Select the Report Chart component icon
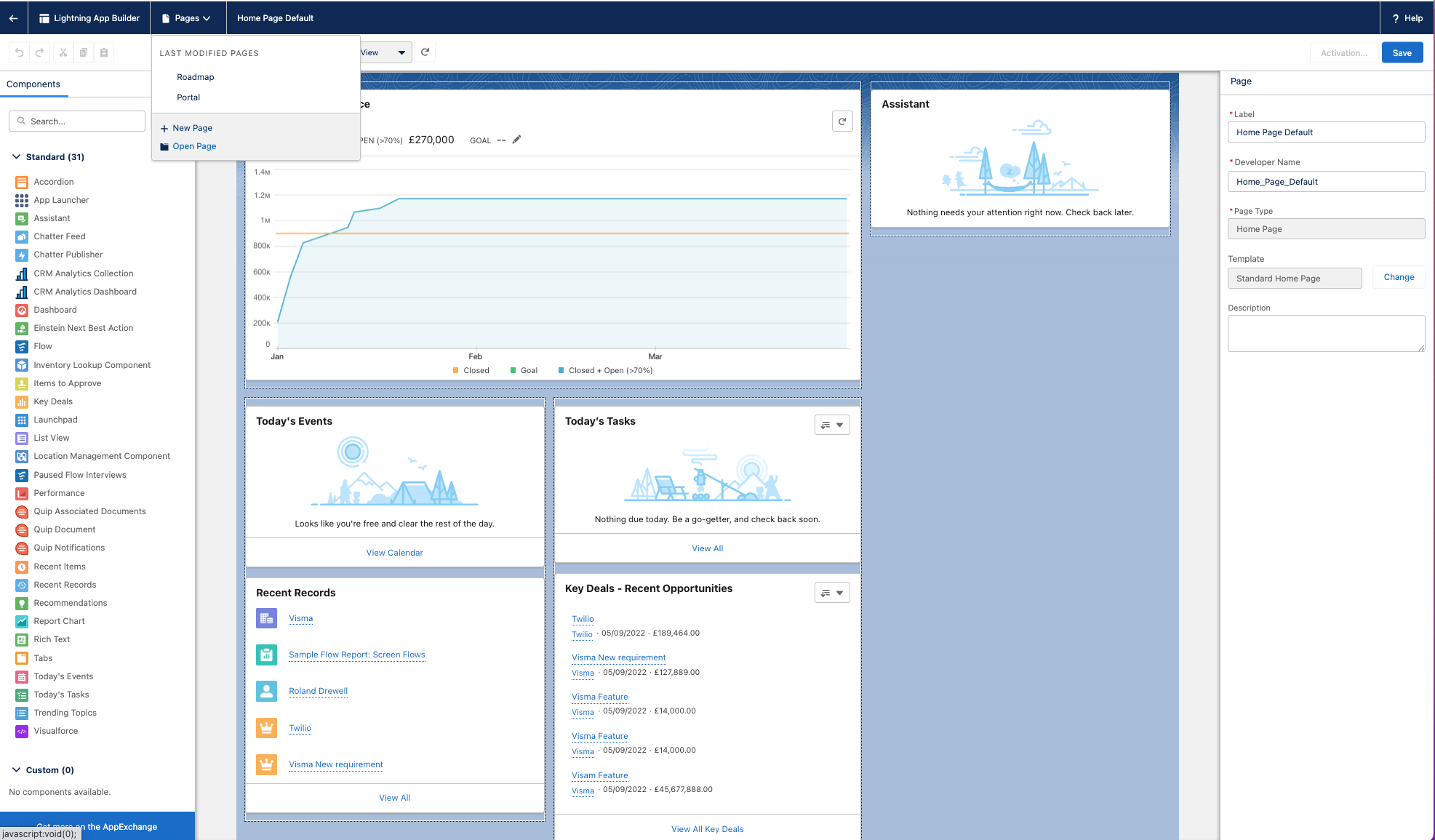This screenshot has width=1435, height=840. coord(22,621)
